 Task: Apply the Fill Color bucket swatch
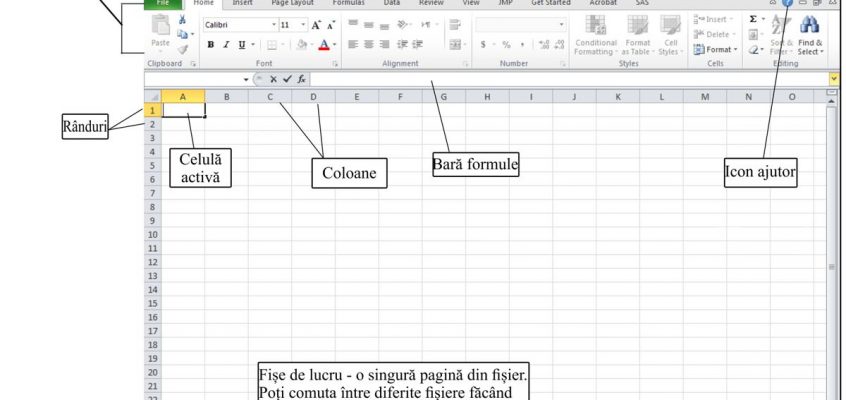tap(302, 45)
